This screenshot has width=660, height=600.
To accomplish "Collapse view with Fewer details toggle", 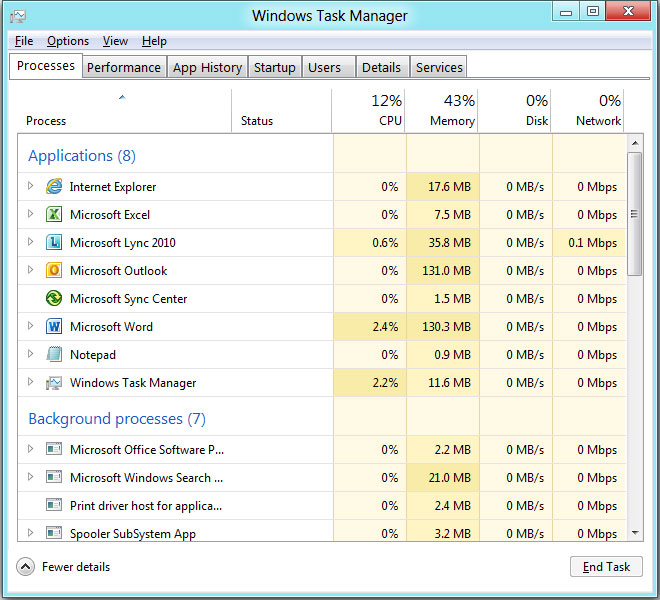I will pyautogui.click(x=26, y=567).
